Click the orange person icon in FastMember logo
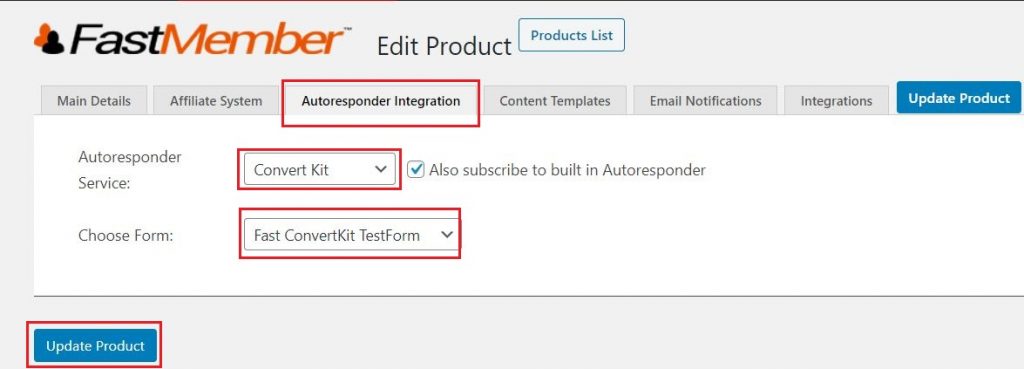The height and width of the screenshot is (369, 1024). pos(49,39)
